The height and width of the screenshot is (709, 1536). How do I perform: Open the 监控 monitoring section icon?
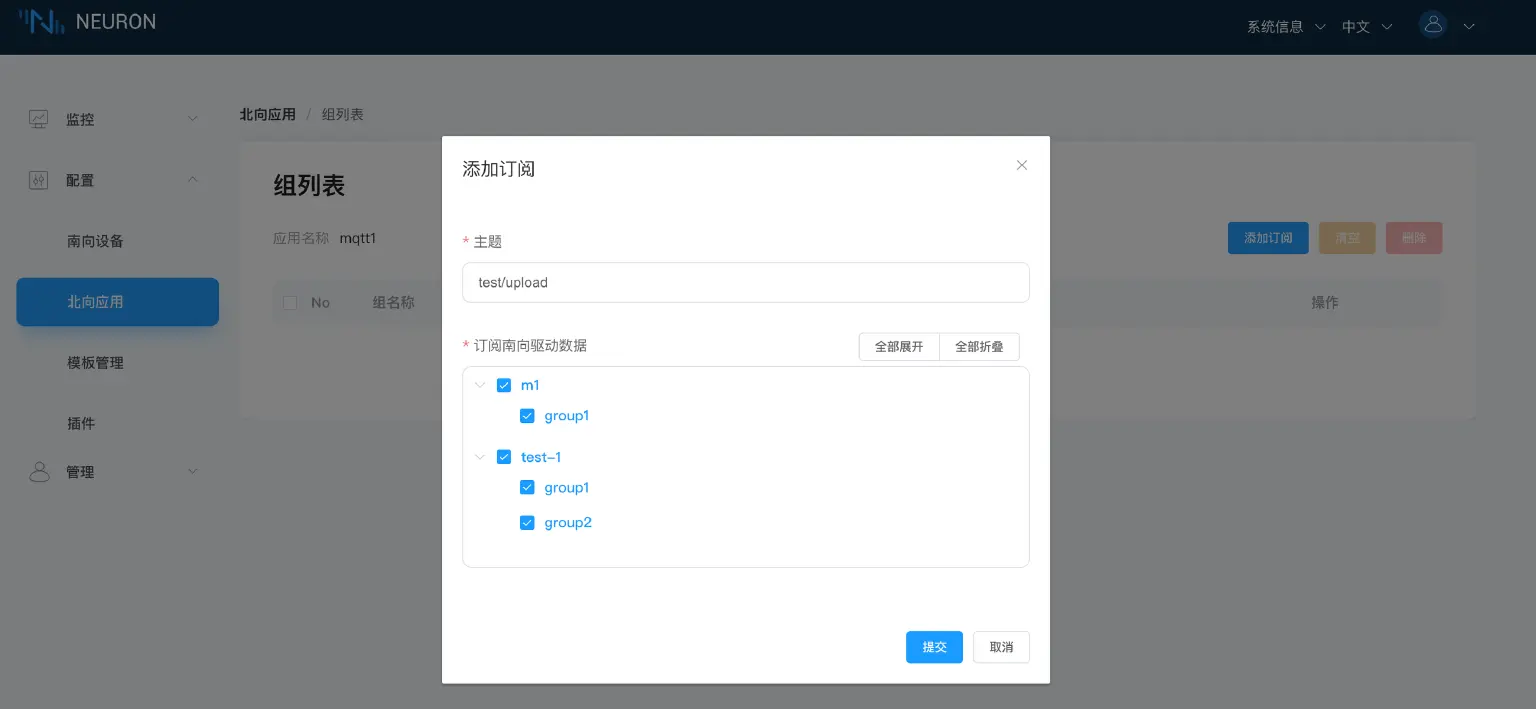[38, 118]
